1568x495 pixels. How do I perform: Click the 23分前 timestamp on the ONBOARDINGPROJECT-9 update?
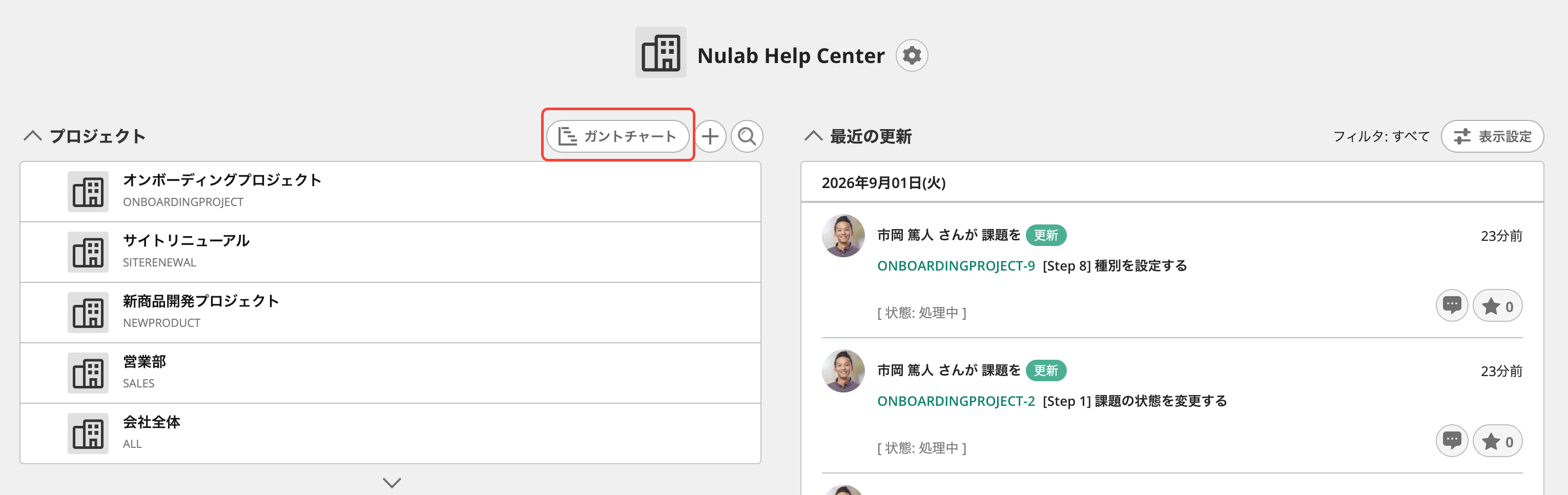[1501, 236]
